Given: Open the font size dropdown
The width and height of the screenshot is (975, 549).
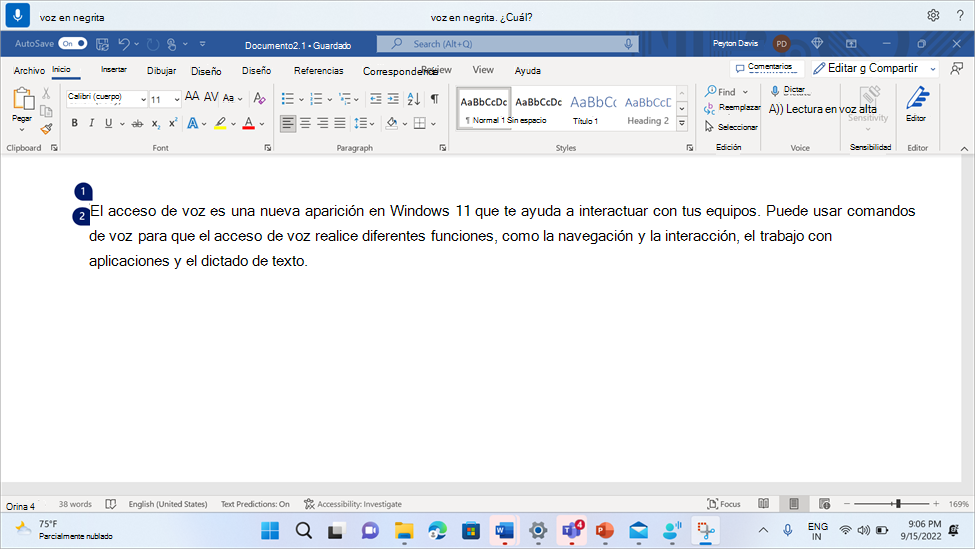Looking at the screenshot, I should tap(177, 99).
